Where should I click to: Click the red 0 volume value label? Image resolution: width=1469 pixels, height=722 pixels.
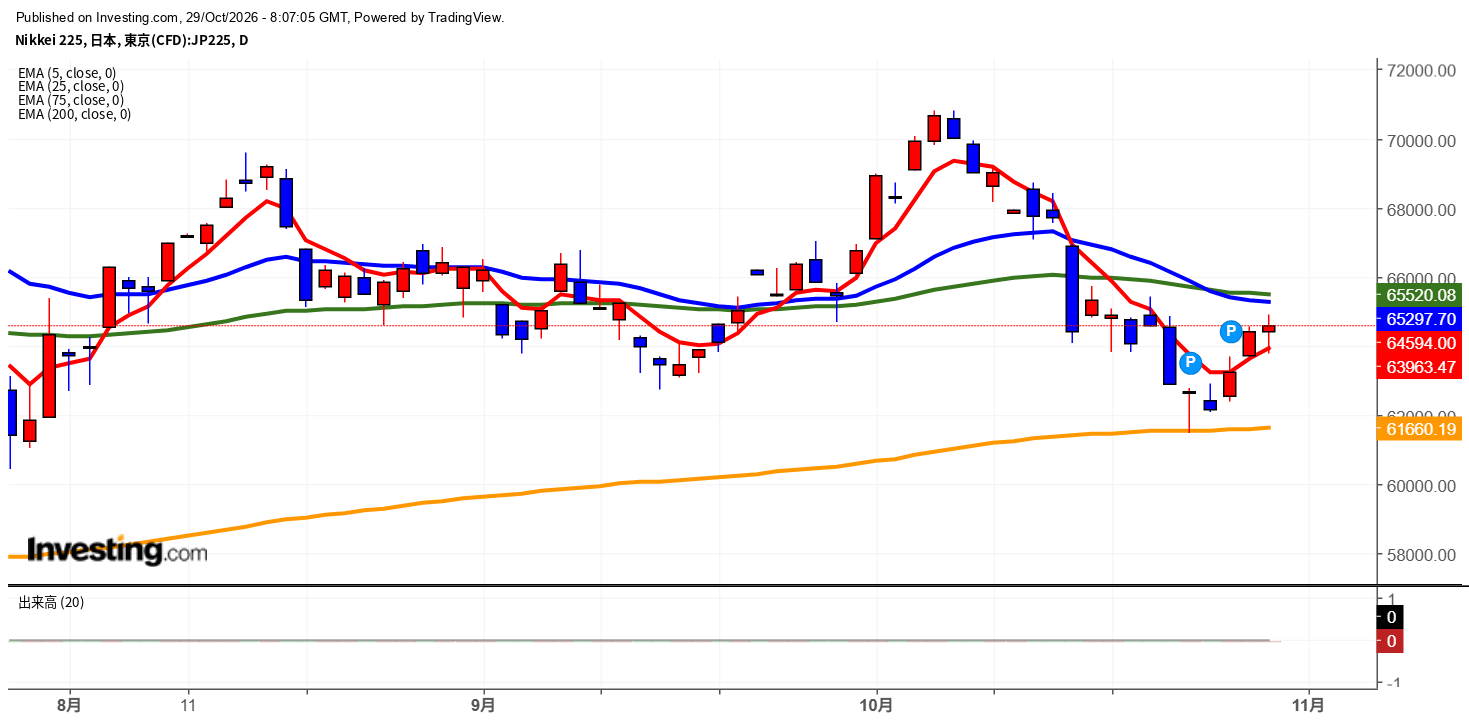[x=1390, y=641]
